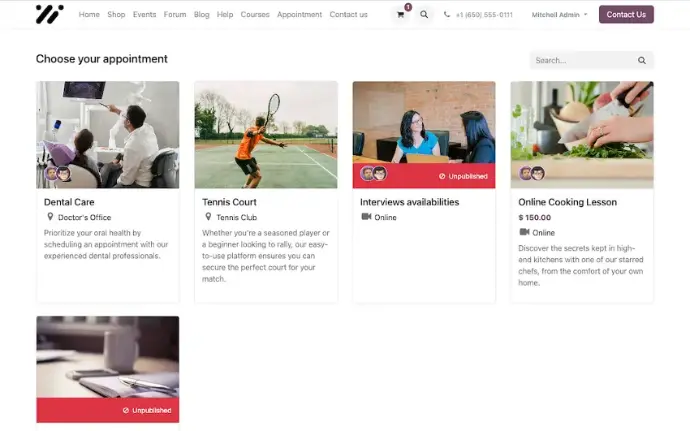Click the phone icon beside number
This screenshot has width=690, height=431.
(447, 15)
